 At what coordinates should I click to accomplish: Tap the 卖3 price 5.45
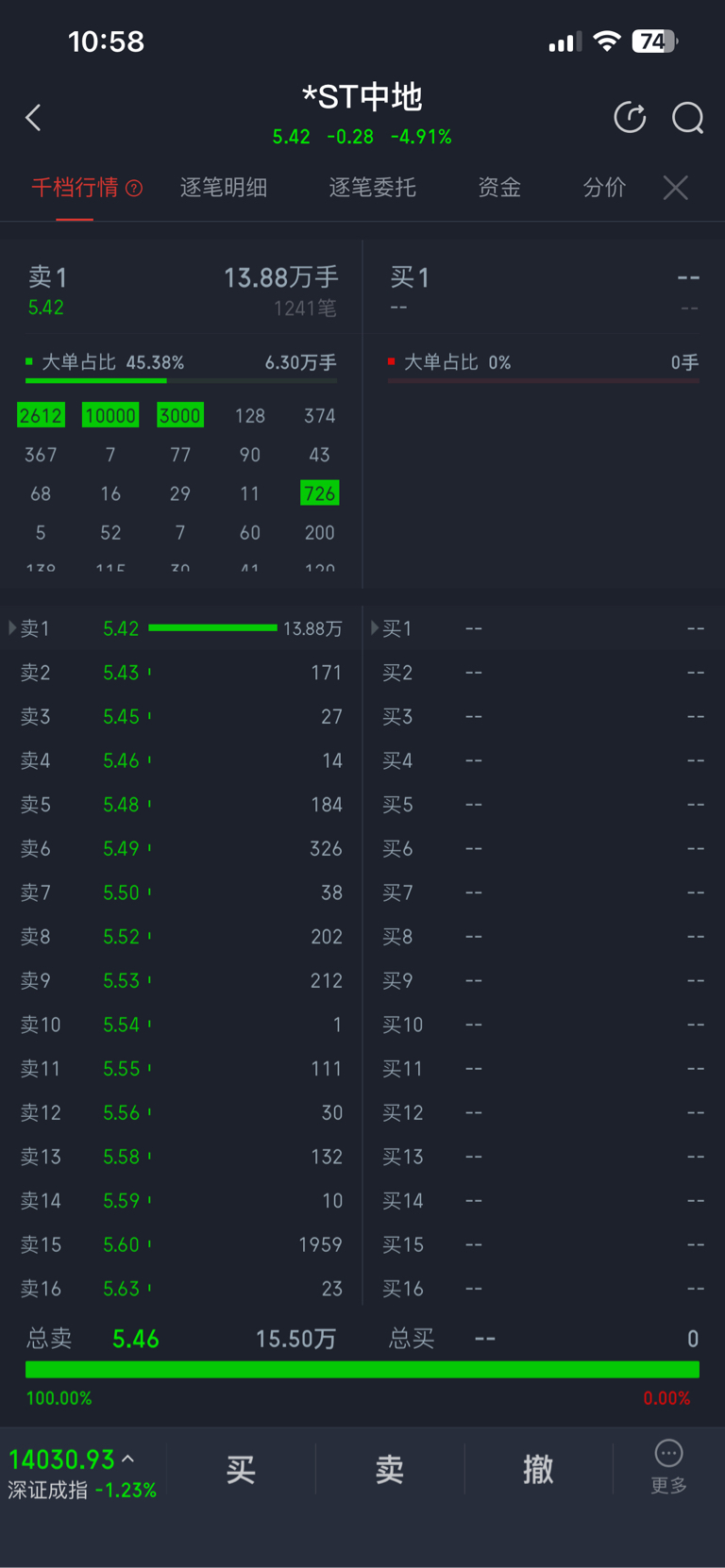(x=121, y=717)
